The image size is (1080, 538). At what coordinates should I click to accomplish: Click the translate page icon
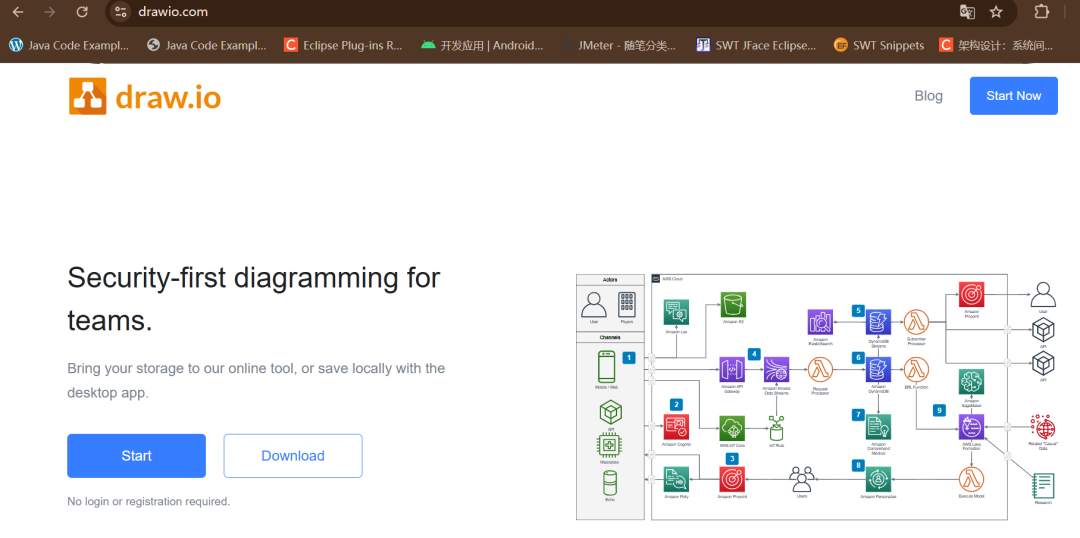pos(968,12)
